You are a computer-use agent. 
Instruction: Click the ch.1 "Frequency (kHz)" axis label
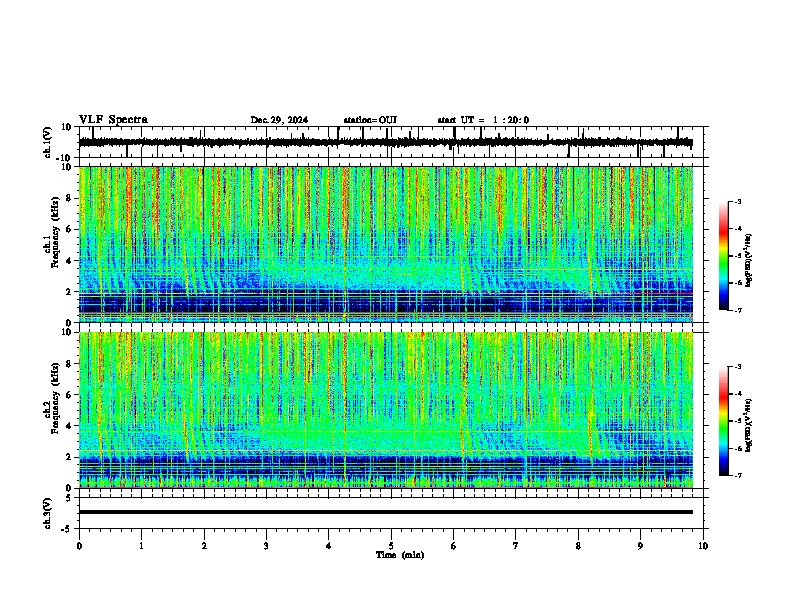point(56,233)
